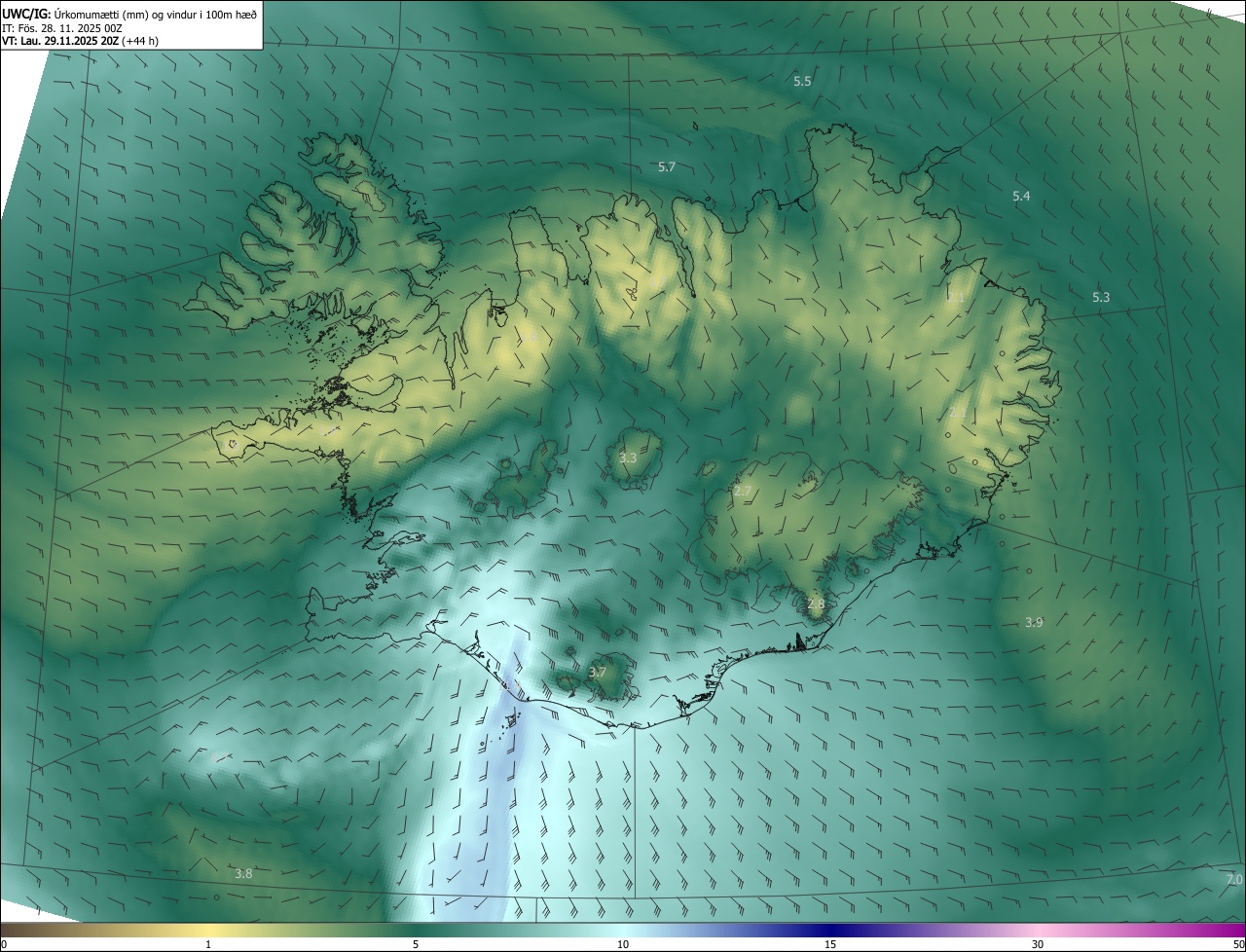Screen dimensions: 1246x952
Task: Pick the 5.3 value label
Action: pyautogui.click(x=1101, y=298)
